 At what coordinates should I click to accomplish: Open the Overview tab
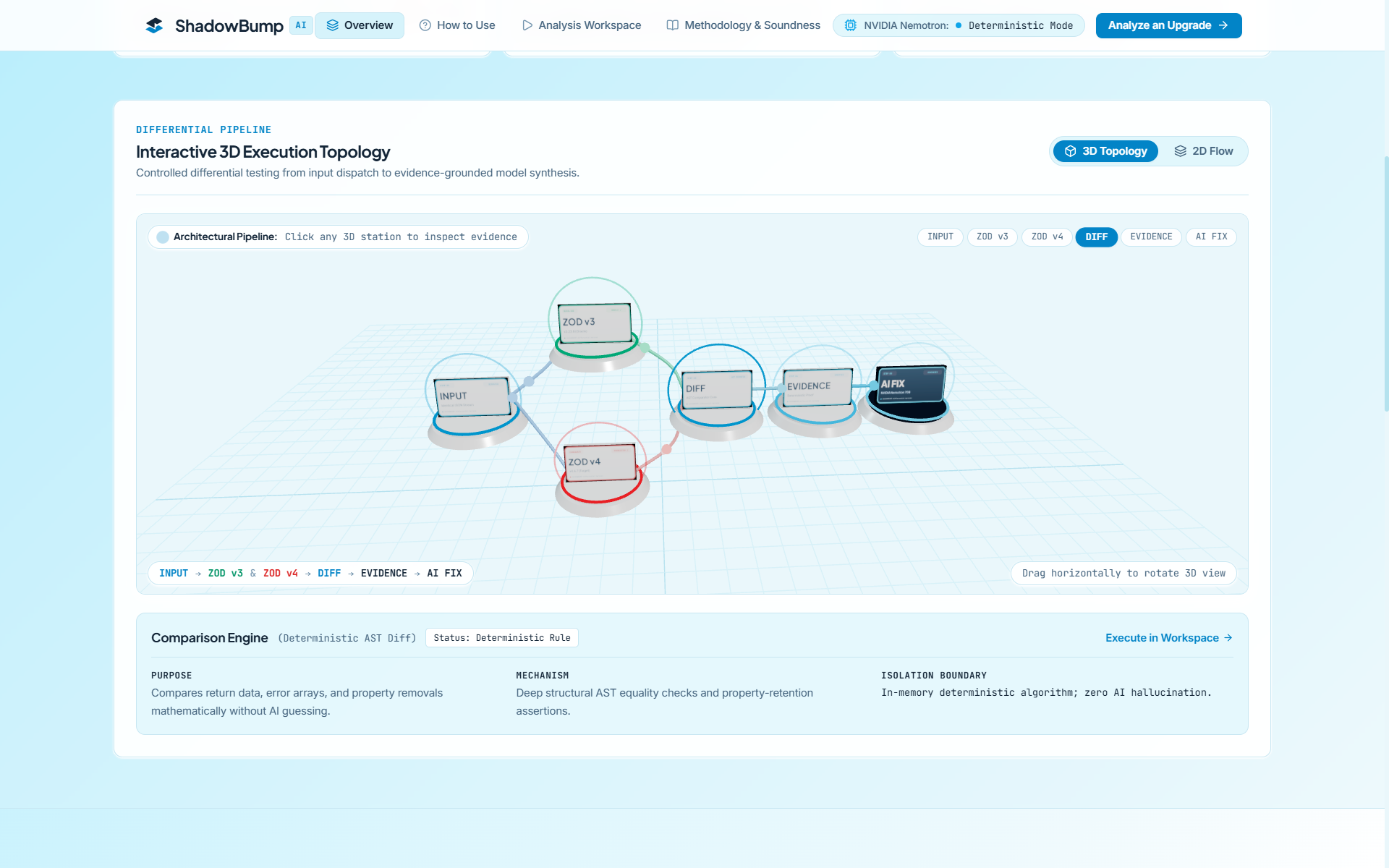point(360,25)
